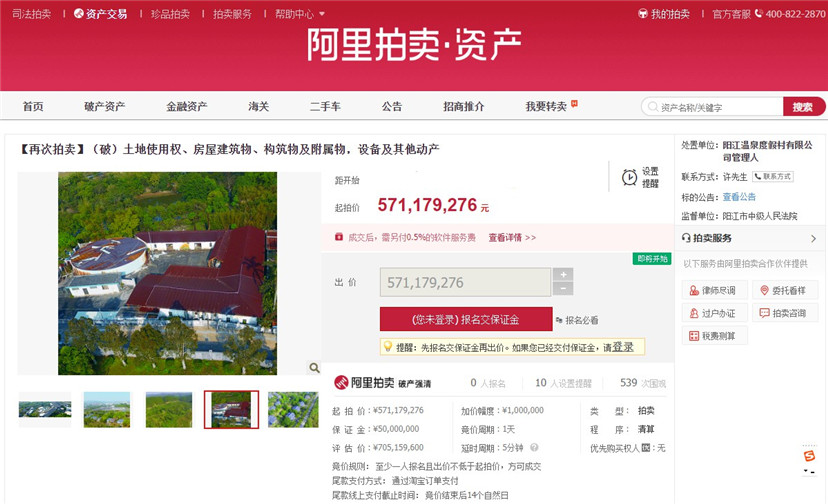This screenshot has width=828, height=504.
Task: Open 拍卖咨询 service
Action: coord(785,313)
